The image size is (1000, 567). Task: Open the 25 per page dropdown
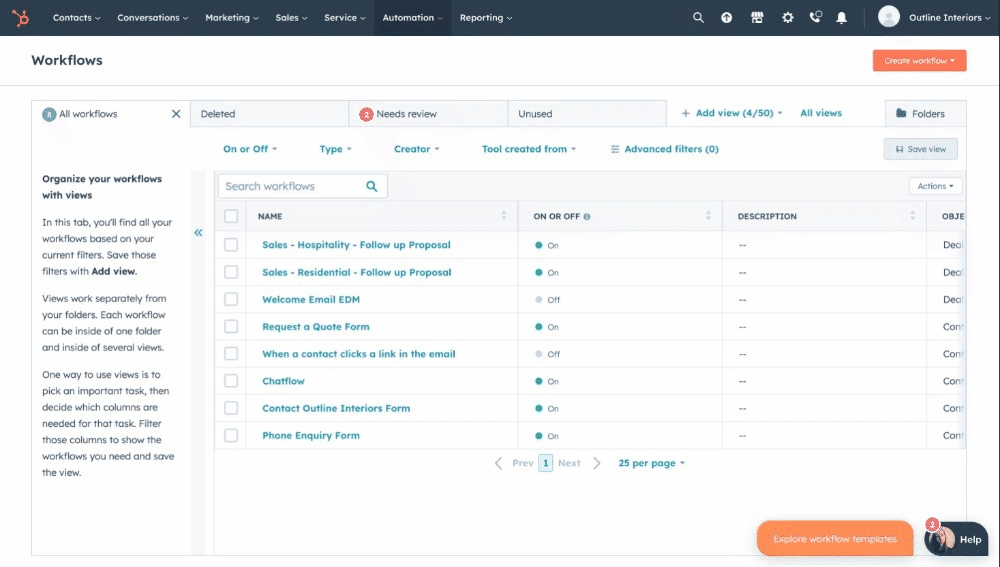point(651,463)
